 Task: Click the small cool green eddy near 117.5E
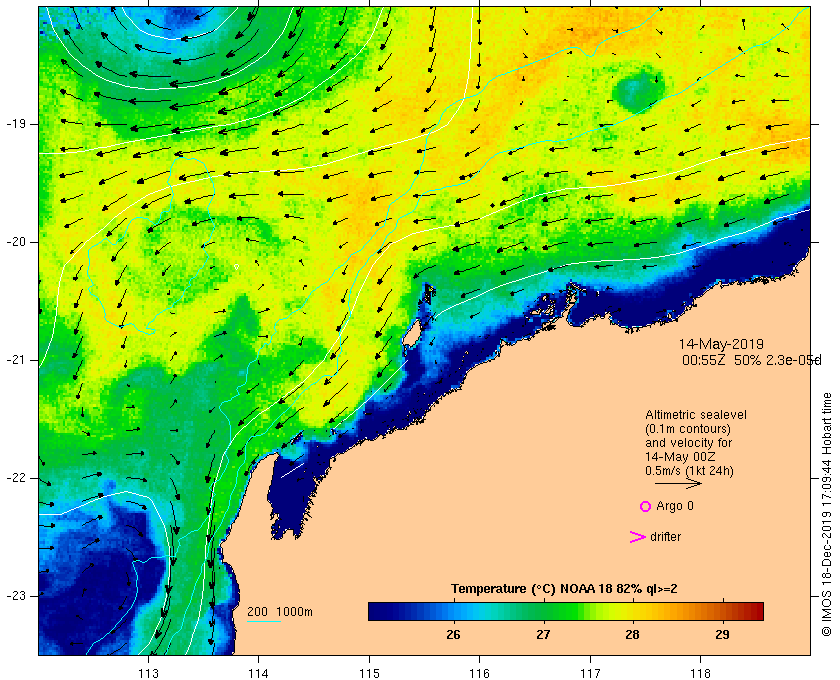(x=638, y=89)
